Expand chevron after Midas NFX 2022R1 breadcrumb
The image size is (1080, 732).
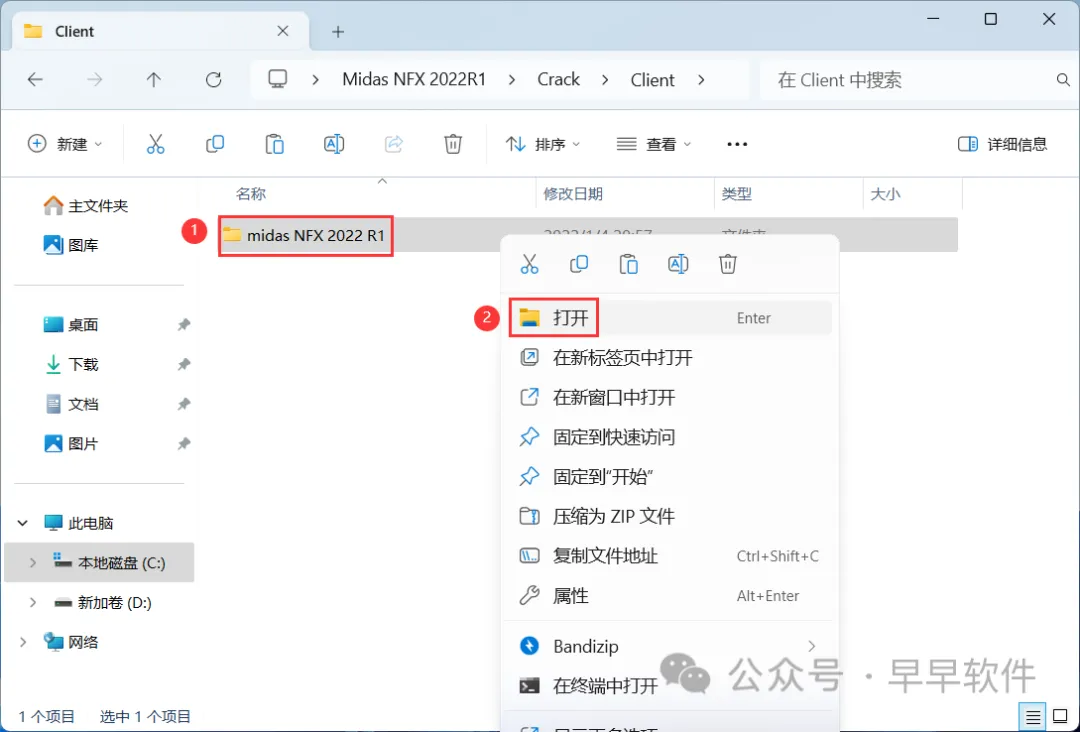point(512,80)
